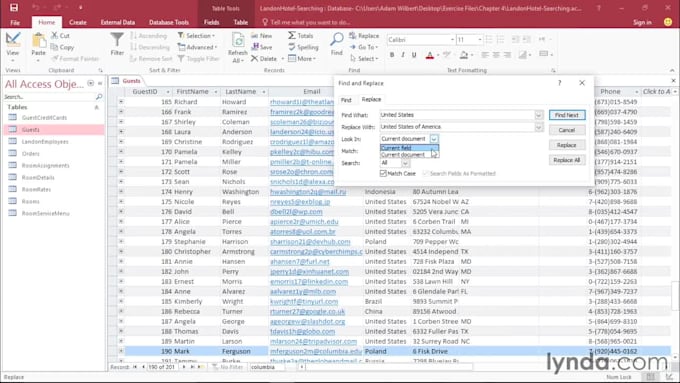Image resolution: width=680 pixels, height=383 pixels.
Task: Open the Selection filter dropdown
Action: [196, 36]
